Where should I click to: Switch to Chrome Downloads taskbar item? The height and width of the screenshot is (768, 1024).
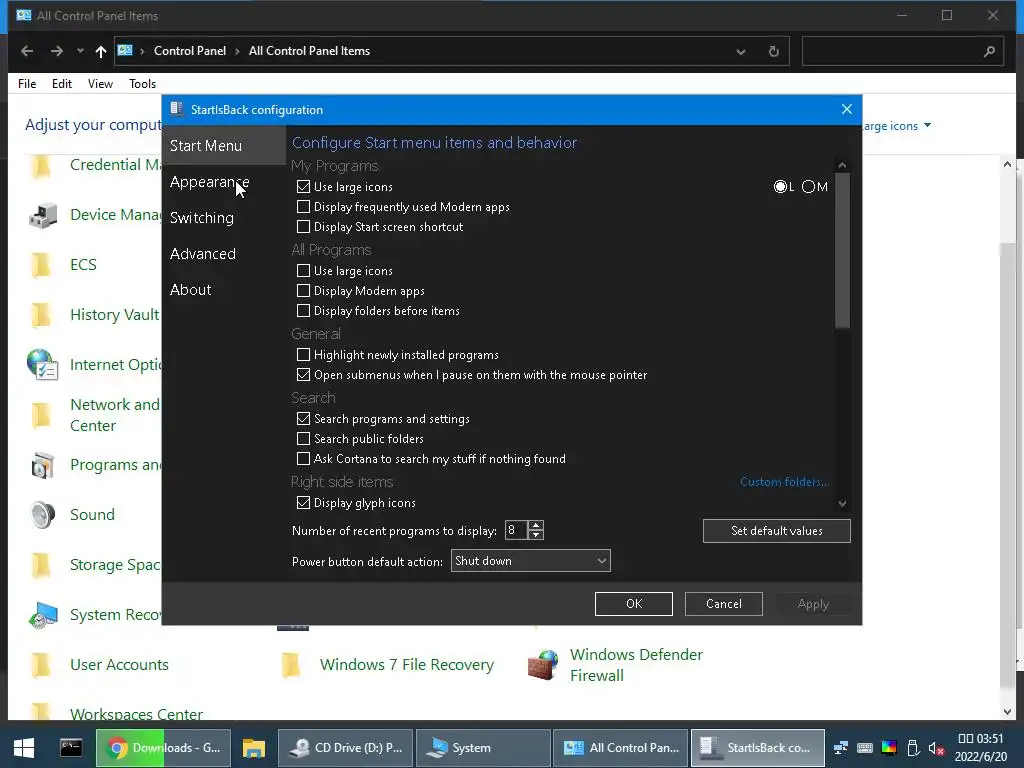[163, 748]
